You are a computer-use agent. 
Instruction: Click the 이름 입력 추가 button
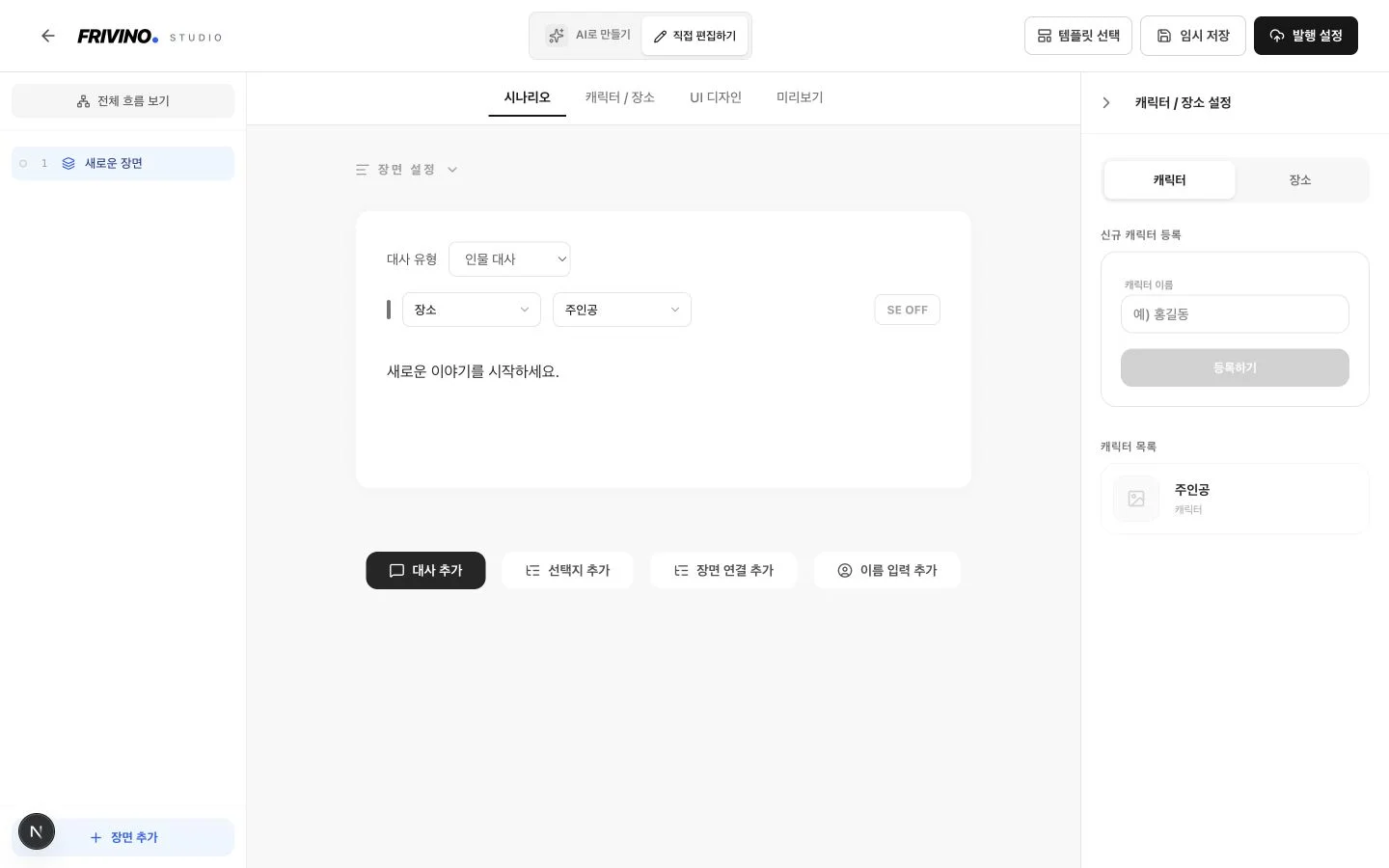pyautogui.click(x=887, y=571)
